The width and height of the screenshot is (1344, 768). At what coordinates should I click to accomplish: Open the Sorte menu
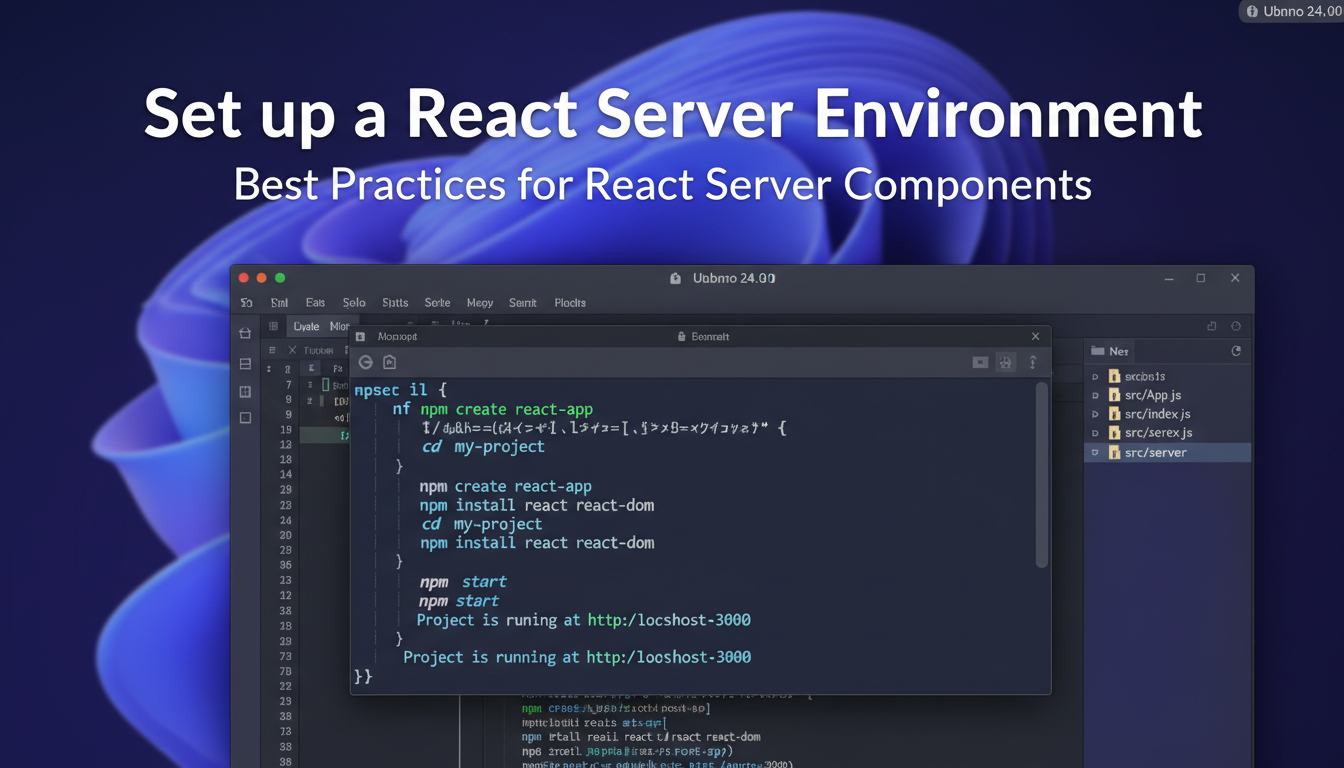pos(437,302)
